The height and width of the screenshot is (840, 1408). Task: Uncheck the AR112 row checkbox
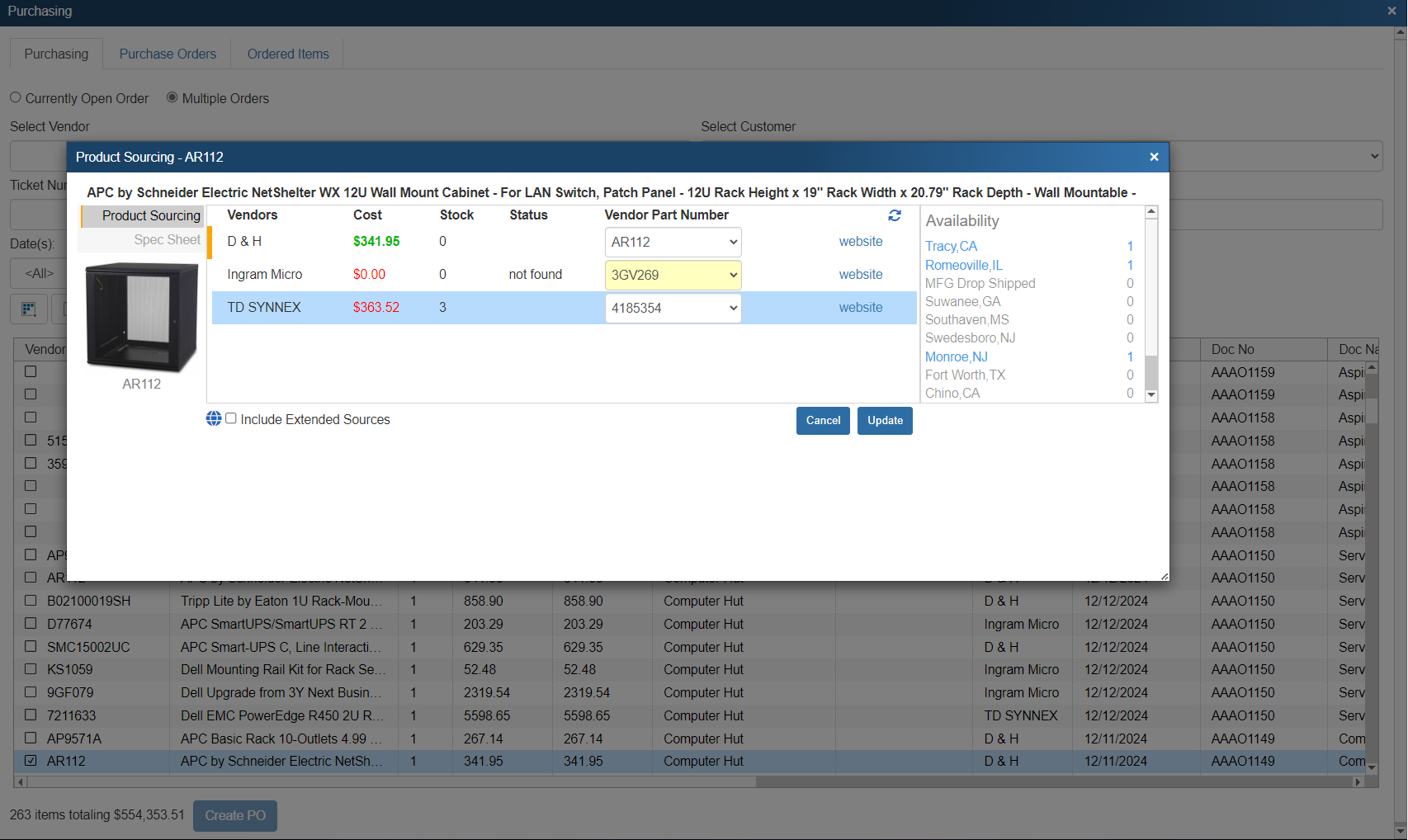31,761
